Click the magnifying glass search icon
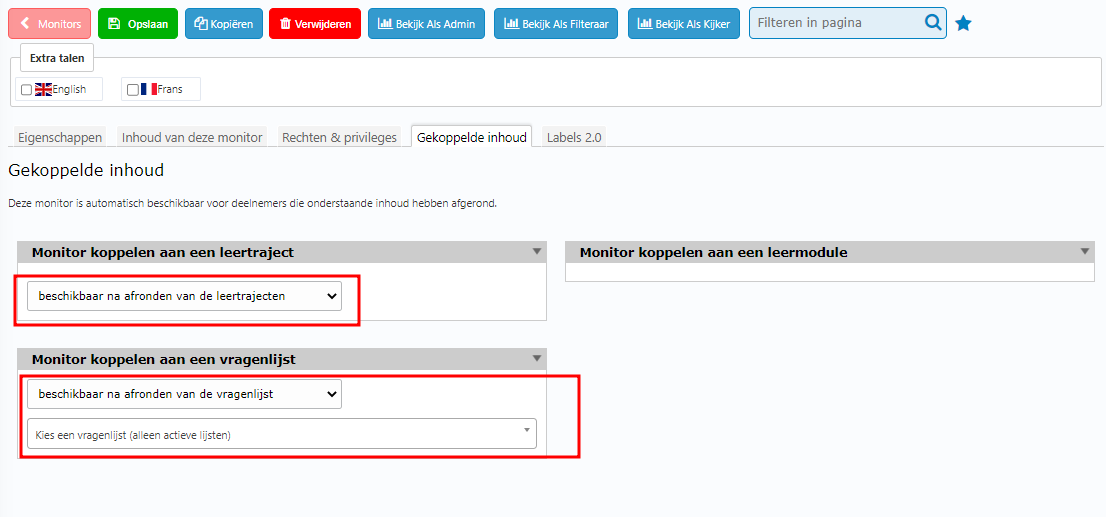The height and width of the screenshot is (517, 1106). [x=932, y=23]
